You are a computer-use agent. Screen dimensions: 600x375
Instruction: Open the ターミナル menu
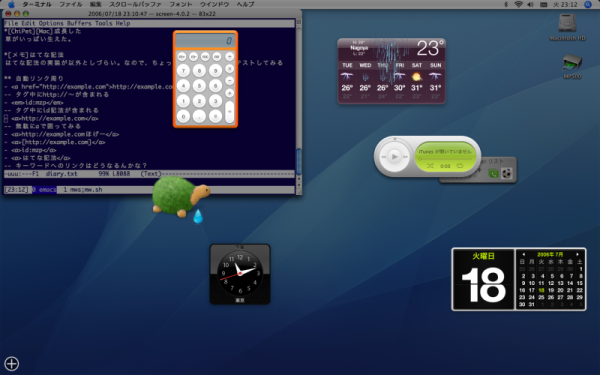pyautogui.click(x=37, y=4)
